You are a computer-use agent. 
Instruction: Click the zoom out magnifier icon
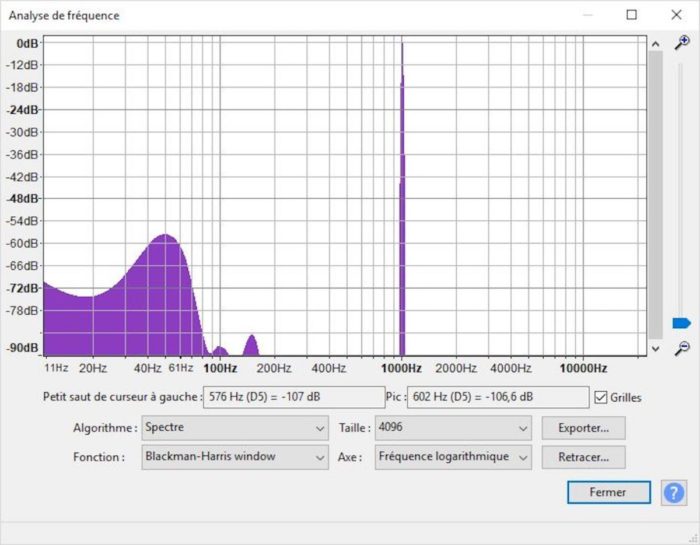[x=682, y=348]
